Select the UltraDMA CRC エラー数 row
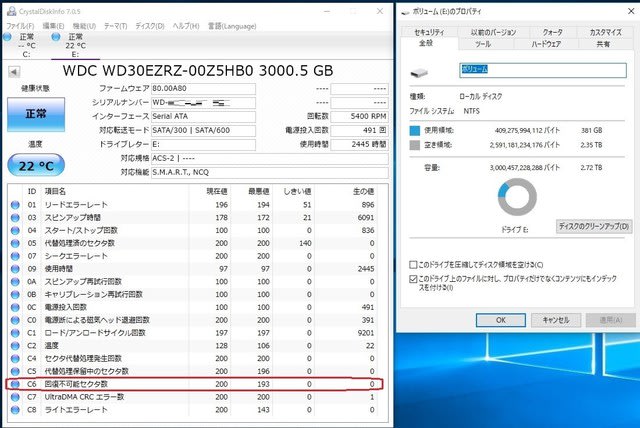Image resolution: width=640 pixels, height=428 pixels. (x=198, y=397)
